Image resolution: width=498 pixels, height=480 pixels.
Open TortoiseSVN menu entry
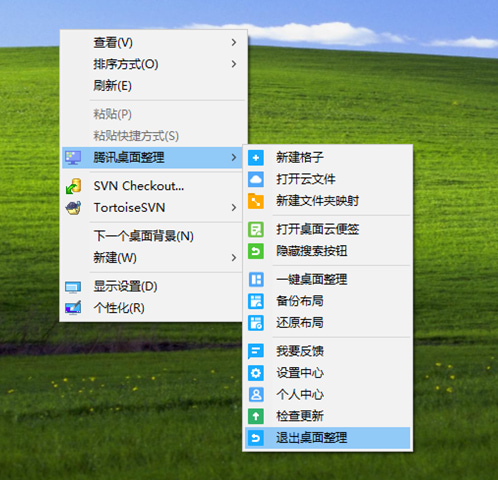tap(153, 208)
